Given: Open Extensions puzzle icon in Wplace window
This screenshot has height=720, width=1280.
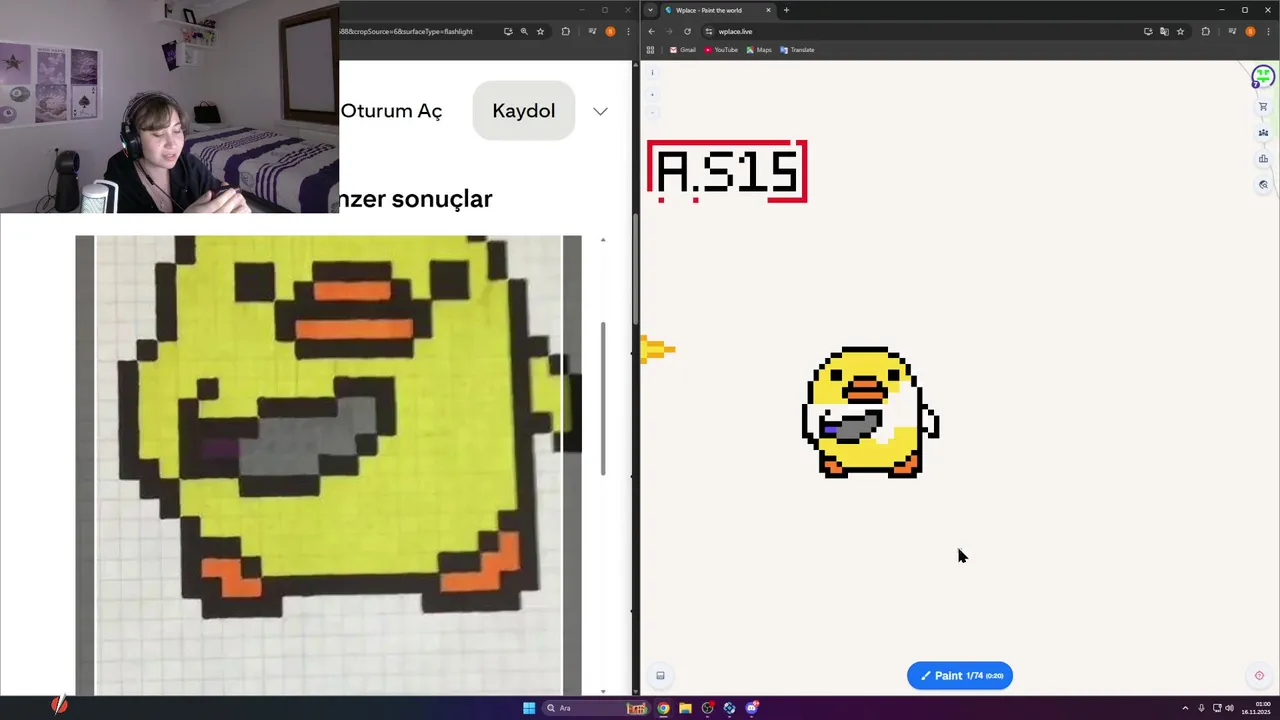Looking at the screenshot, I should pyautogui.click(x=1205, y=31).
